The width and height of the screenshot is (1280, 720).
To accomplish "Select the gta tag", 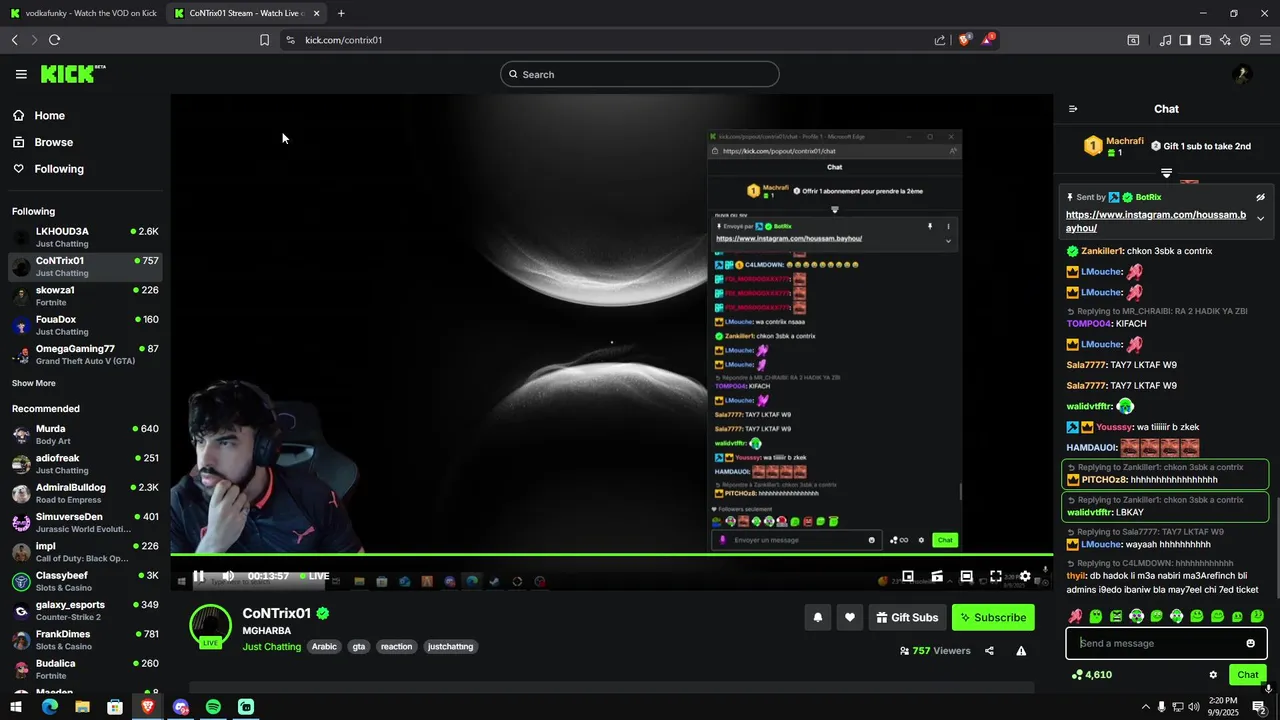I will point(359,647).
